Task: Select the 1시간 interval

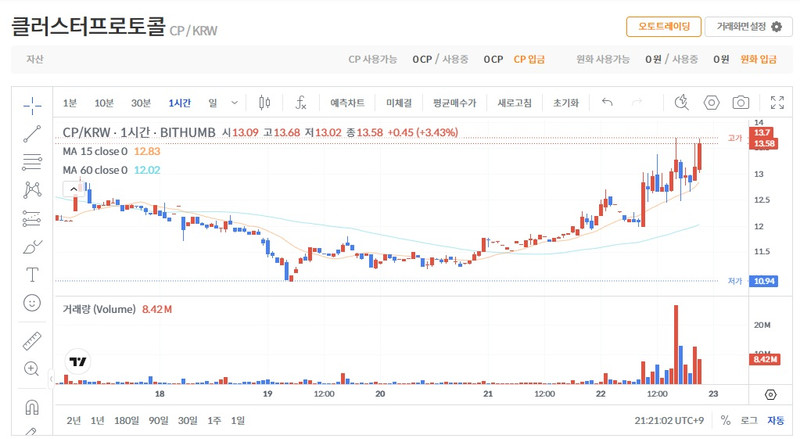Action: click(180, 103)
